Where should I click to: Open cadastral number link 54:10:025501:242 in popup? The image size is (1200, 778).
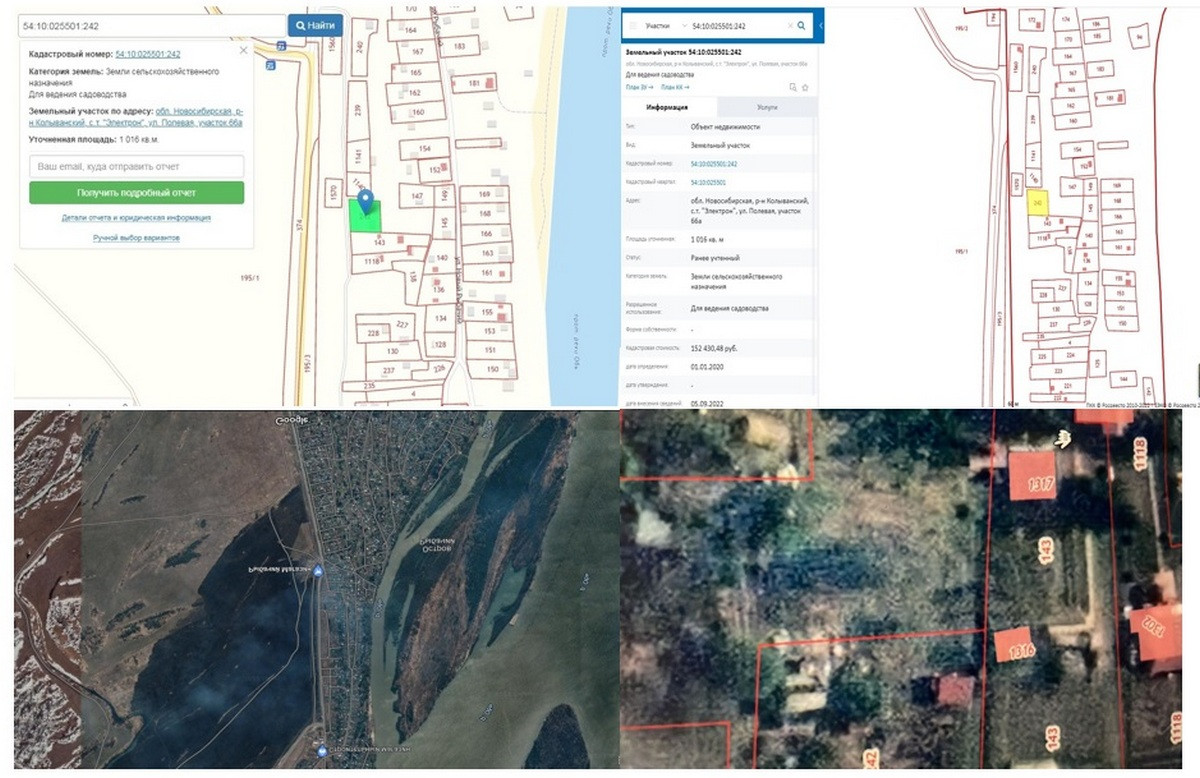(x=148, y=53)
